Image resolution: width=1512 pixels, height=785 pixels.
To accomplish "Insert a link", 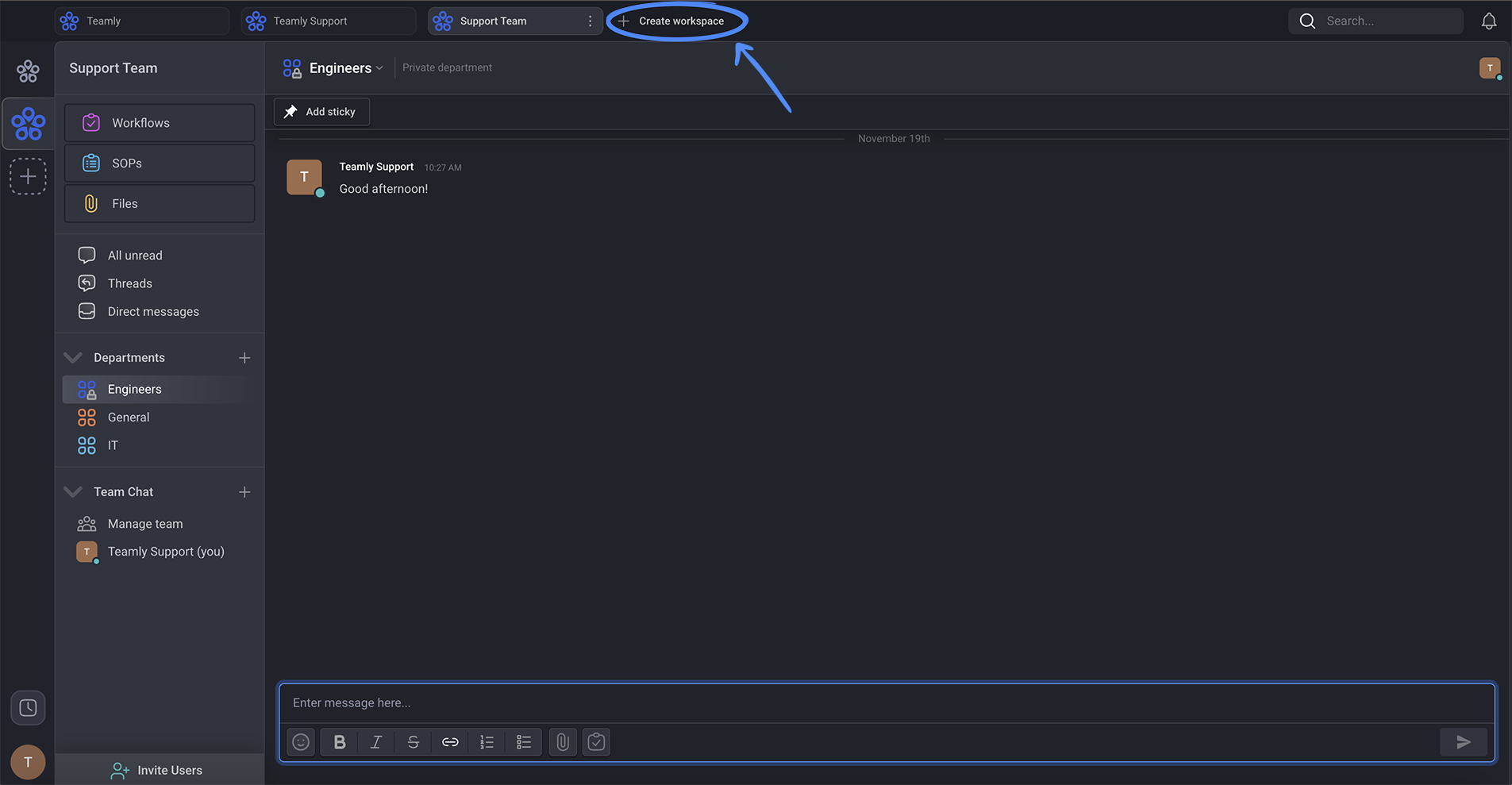I will pyautogui.click(x=450, y=742).
